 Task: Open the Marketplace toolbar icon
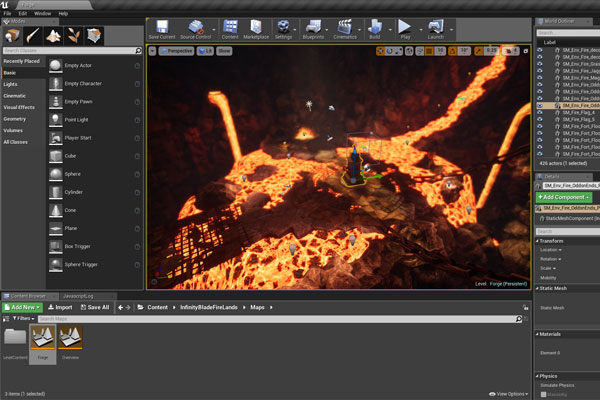256,27
